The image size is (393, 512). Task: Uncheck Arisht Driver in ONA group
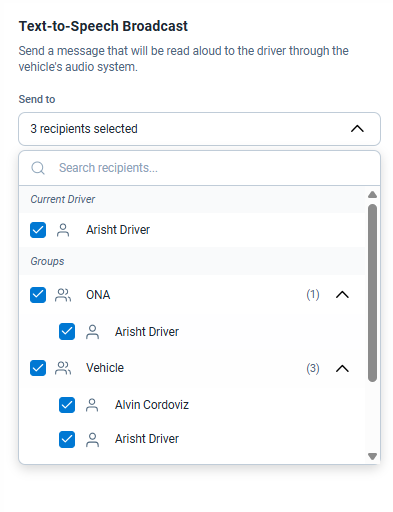pos(67,332)
